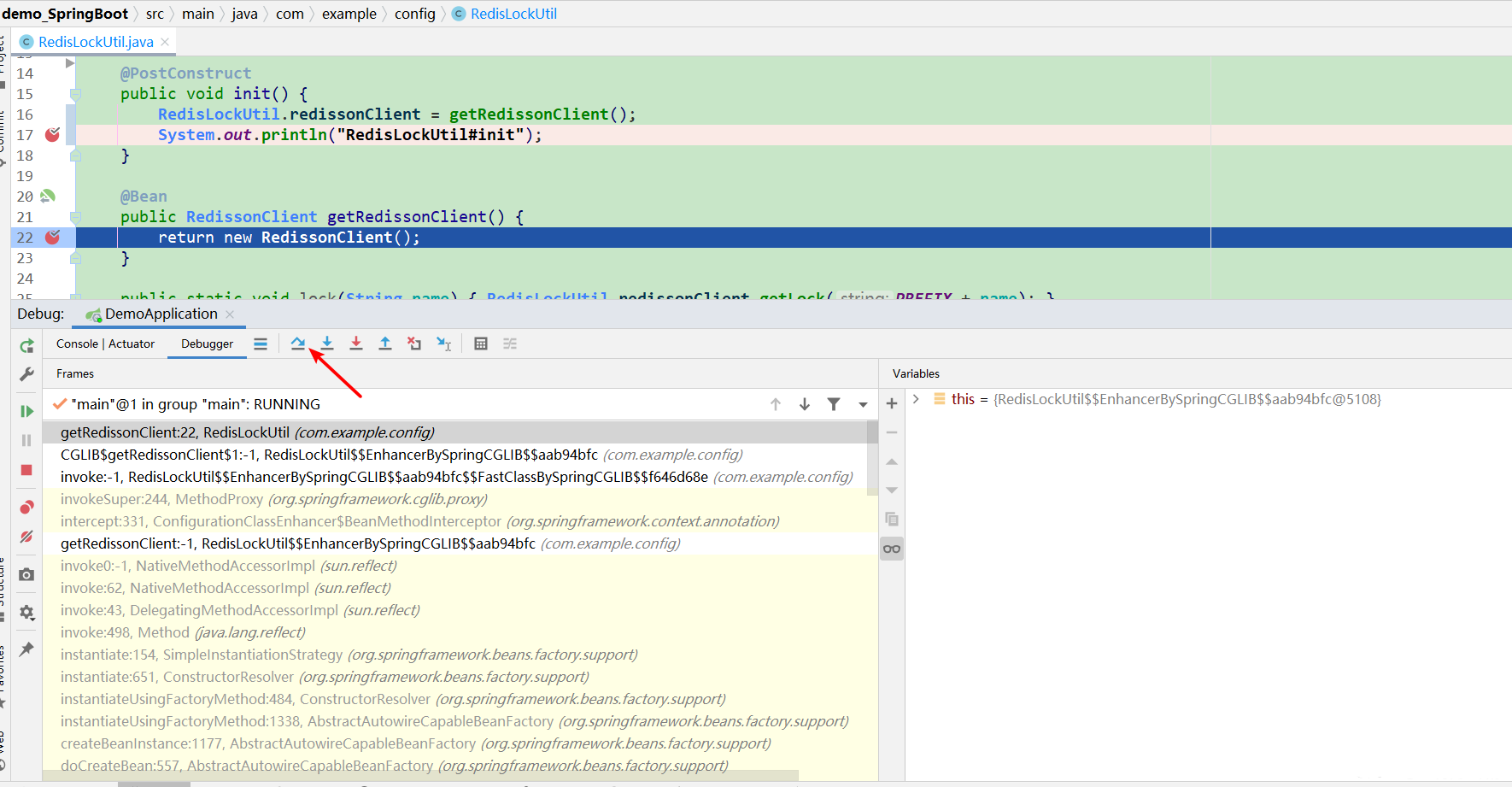Stop the debug session red square
The height and width of the screenshot is (787, 1512).
tap(26, 470)
